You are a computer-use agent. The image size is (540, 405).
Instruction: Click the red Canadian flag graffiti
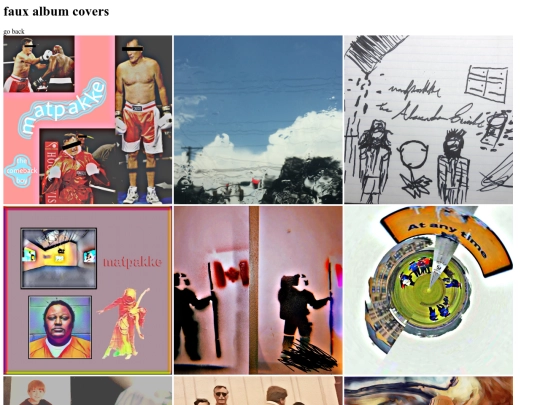(x=231, y=274)
